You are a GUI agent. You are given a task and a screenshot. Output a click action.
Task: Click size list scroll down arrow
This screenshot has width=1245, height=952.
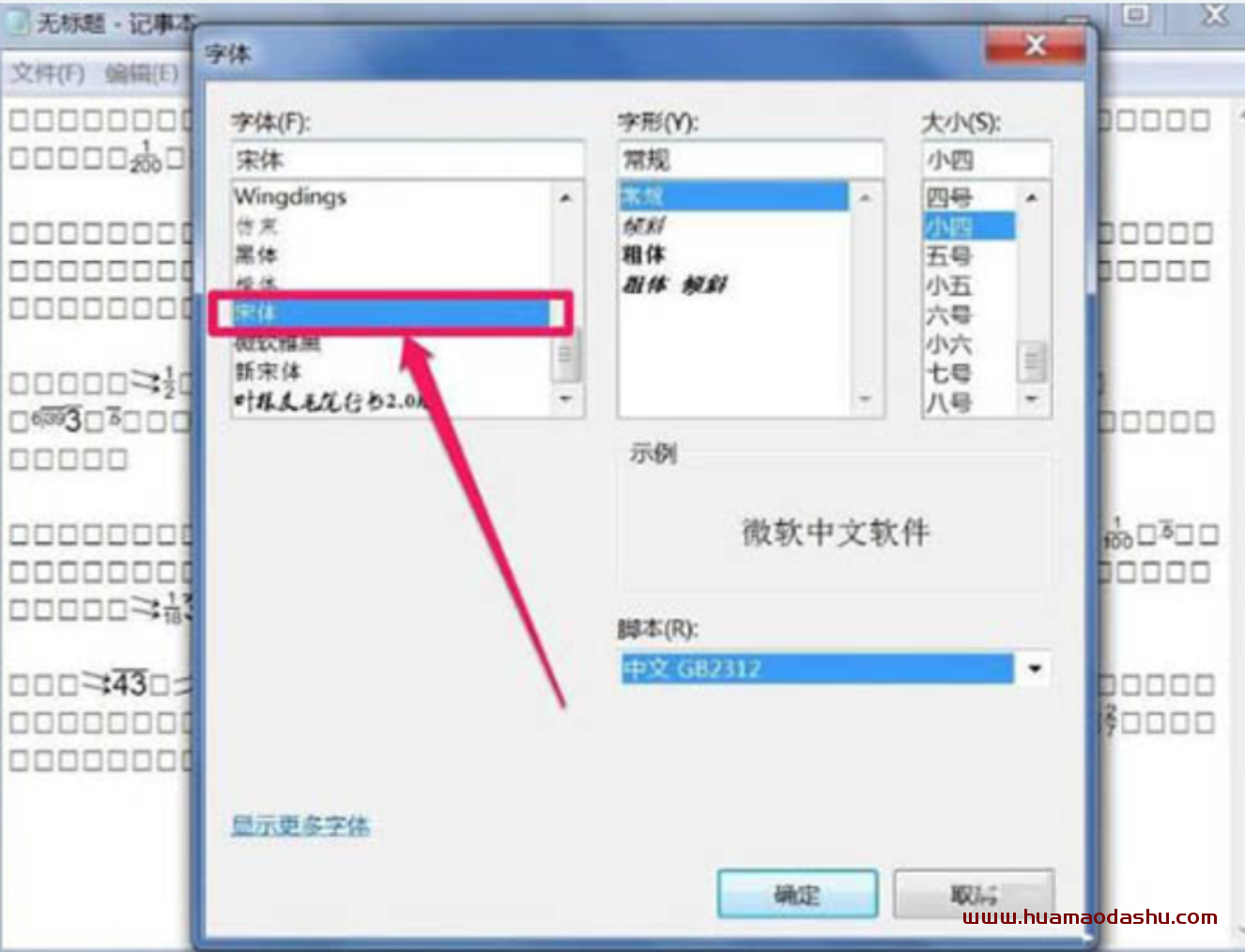(x=1032, y=400)
